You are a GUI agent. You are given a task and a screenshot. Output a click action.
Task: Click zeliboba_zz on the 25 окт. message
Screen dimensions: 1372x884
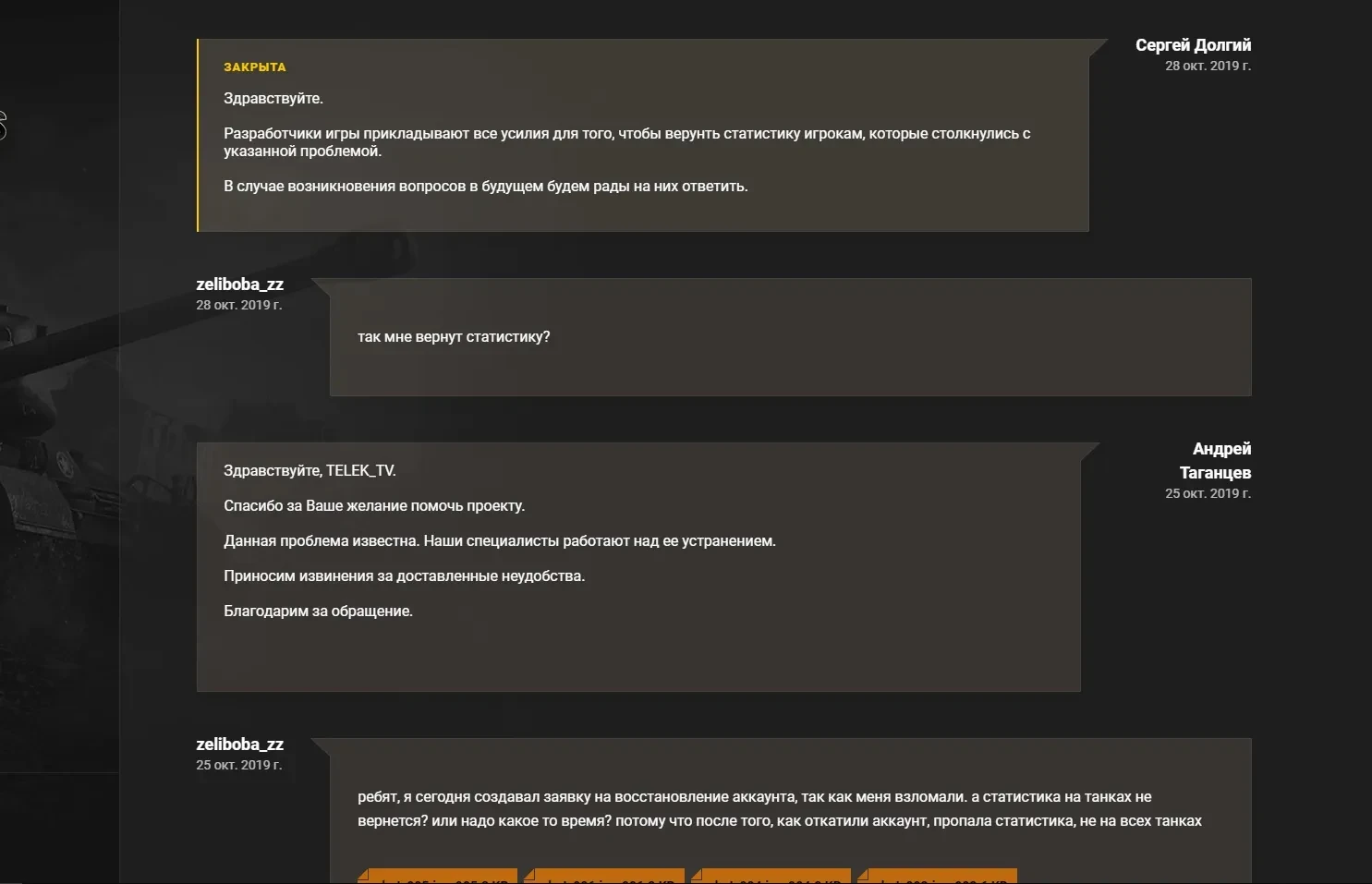coord(239,745)
